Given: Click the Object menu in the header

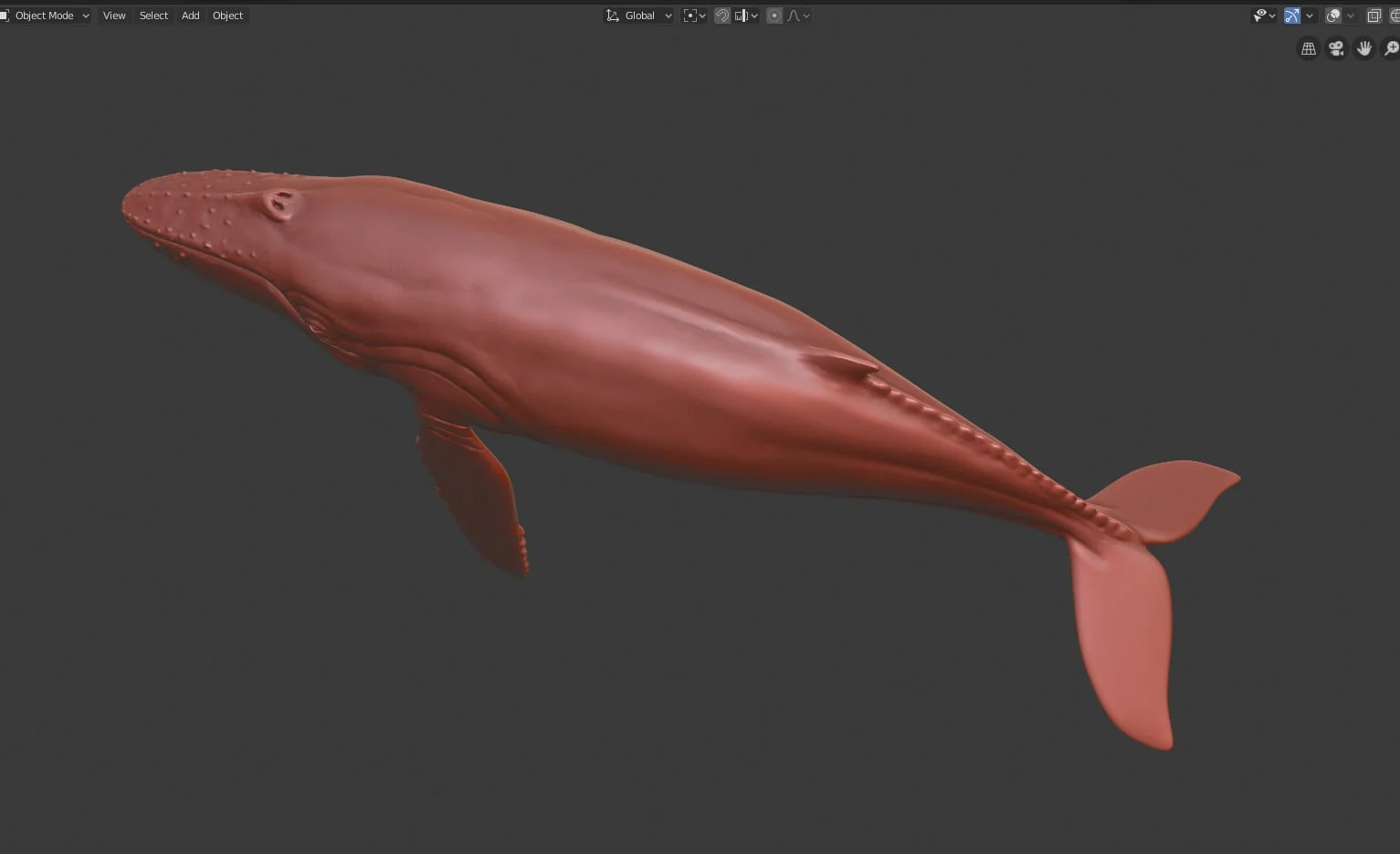Looking at the screenshot, I should pyautogui.click(x=227, y=16).
